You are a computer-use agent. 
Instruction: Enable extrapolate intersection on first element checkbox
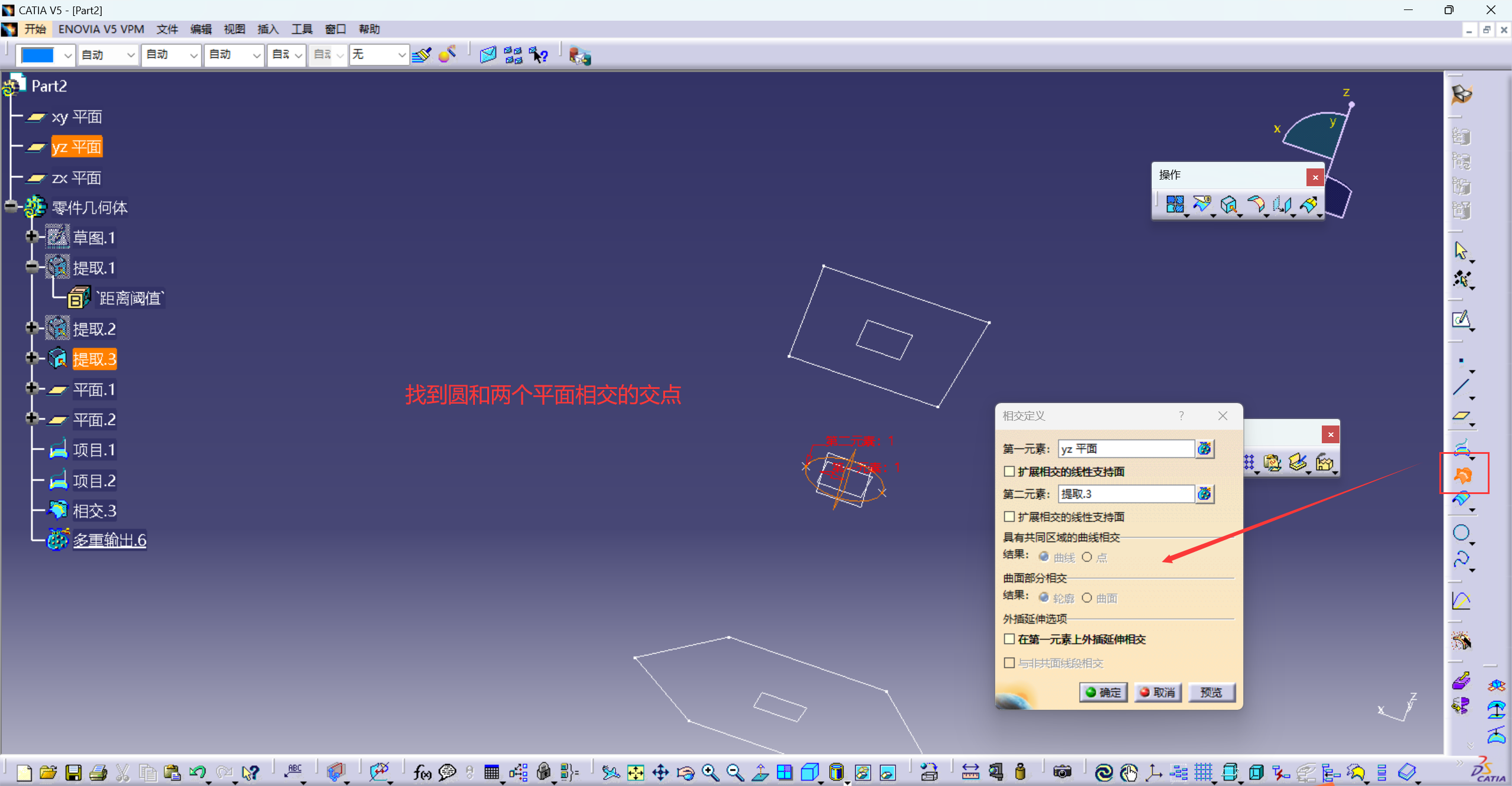(1009, 639)
